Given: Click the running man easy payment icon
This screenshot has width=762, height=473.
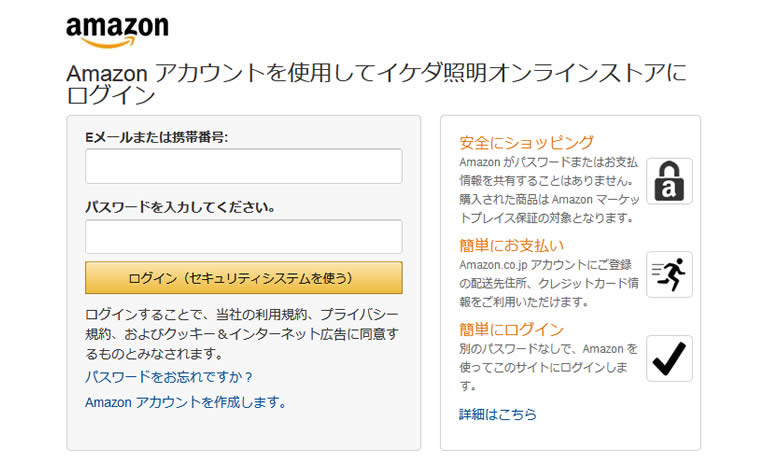Looking at the screenshot, I should pos(669,275).
